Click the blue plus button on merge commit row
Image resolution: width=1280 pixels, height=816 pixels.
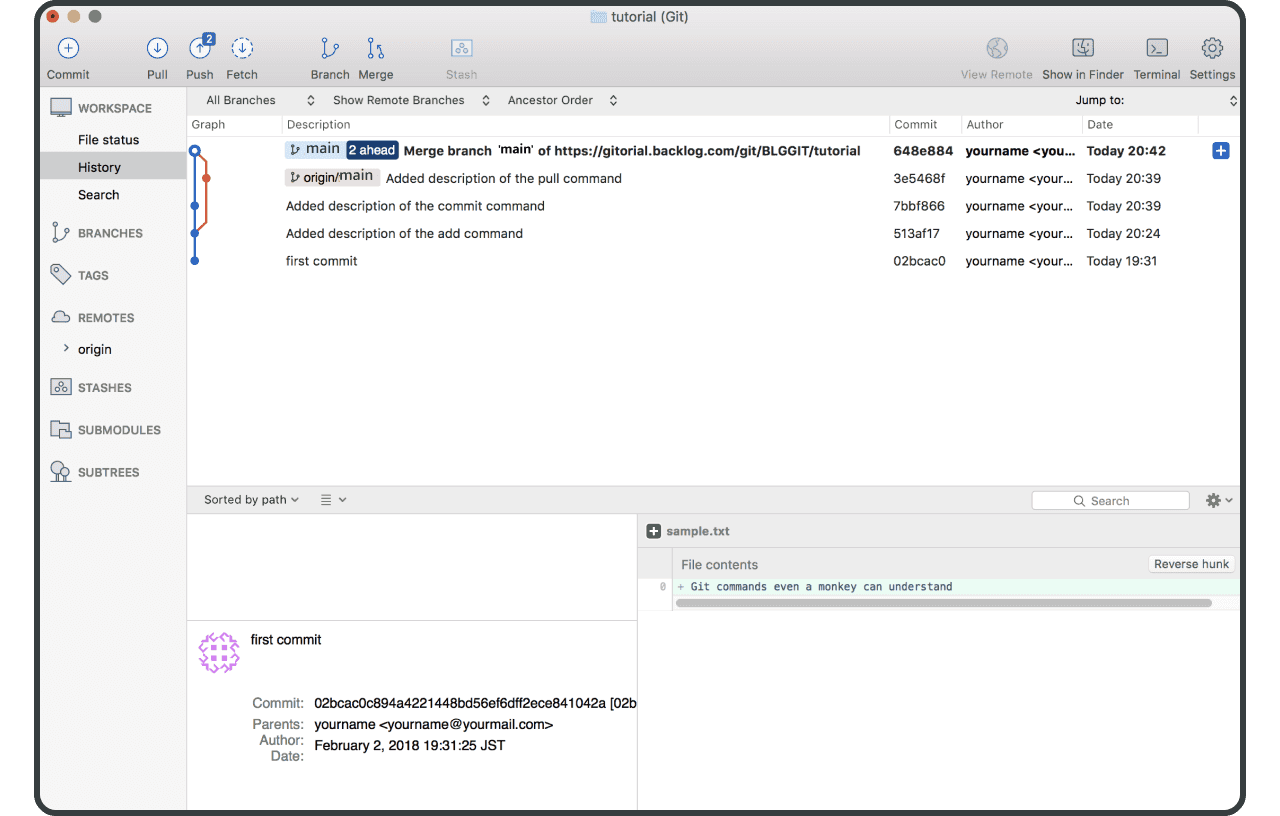pyautogui.click(x=1220, y=151)
